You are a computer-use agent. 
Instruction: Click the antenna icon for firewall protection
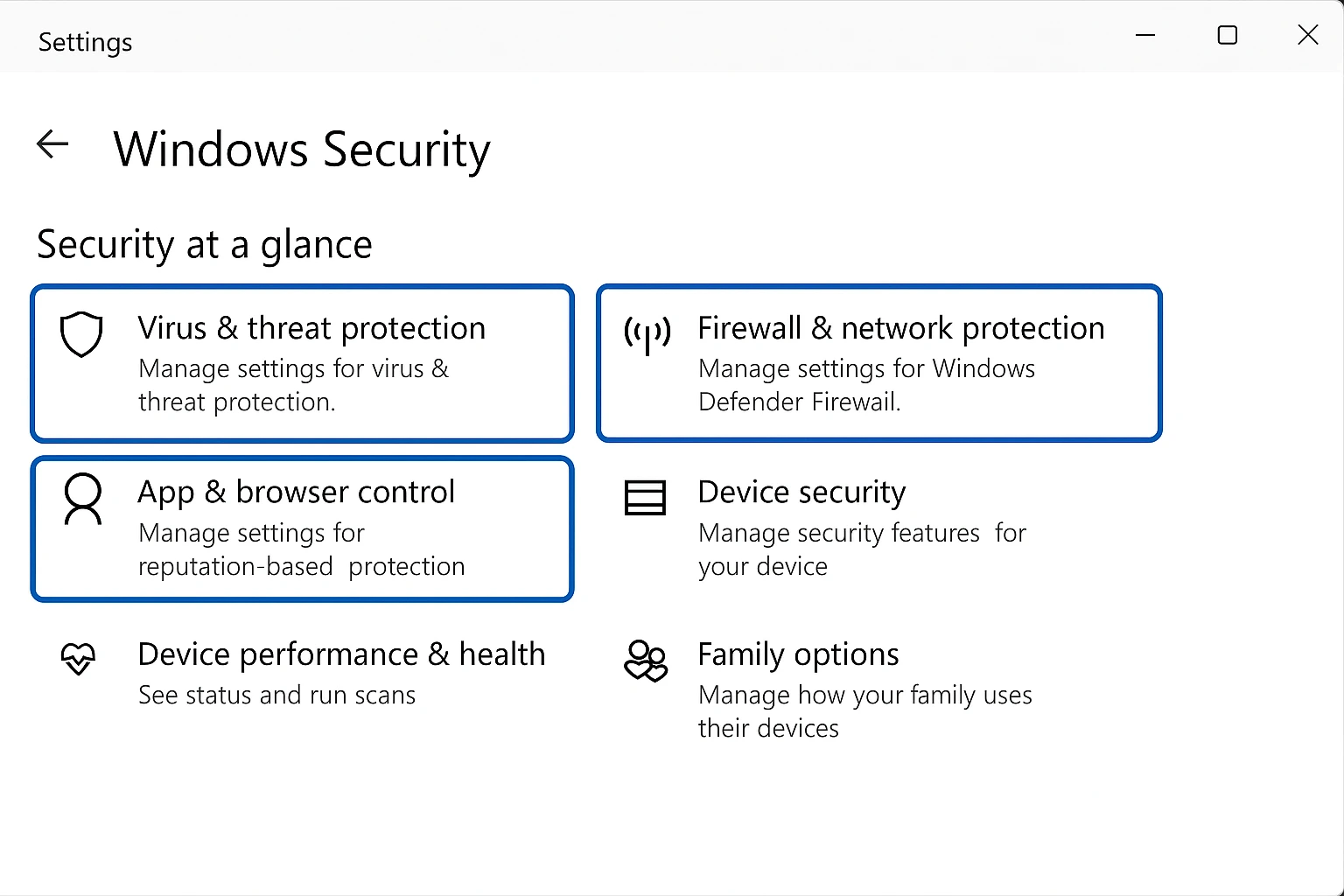(x=647, y=334)
